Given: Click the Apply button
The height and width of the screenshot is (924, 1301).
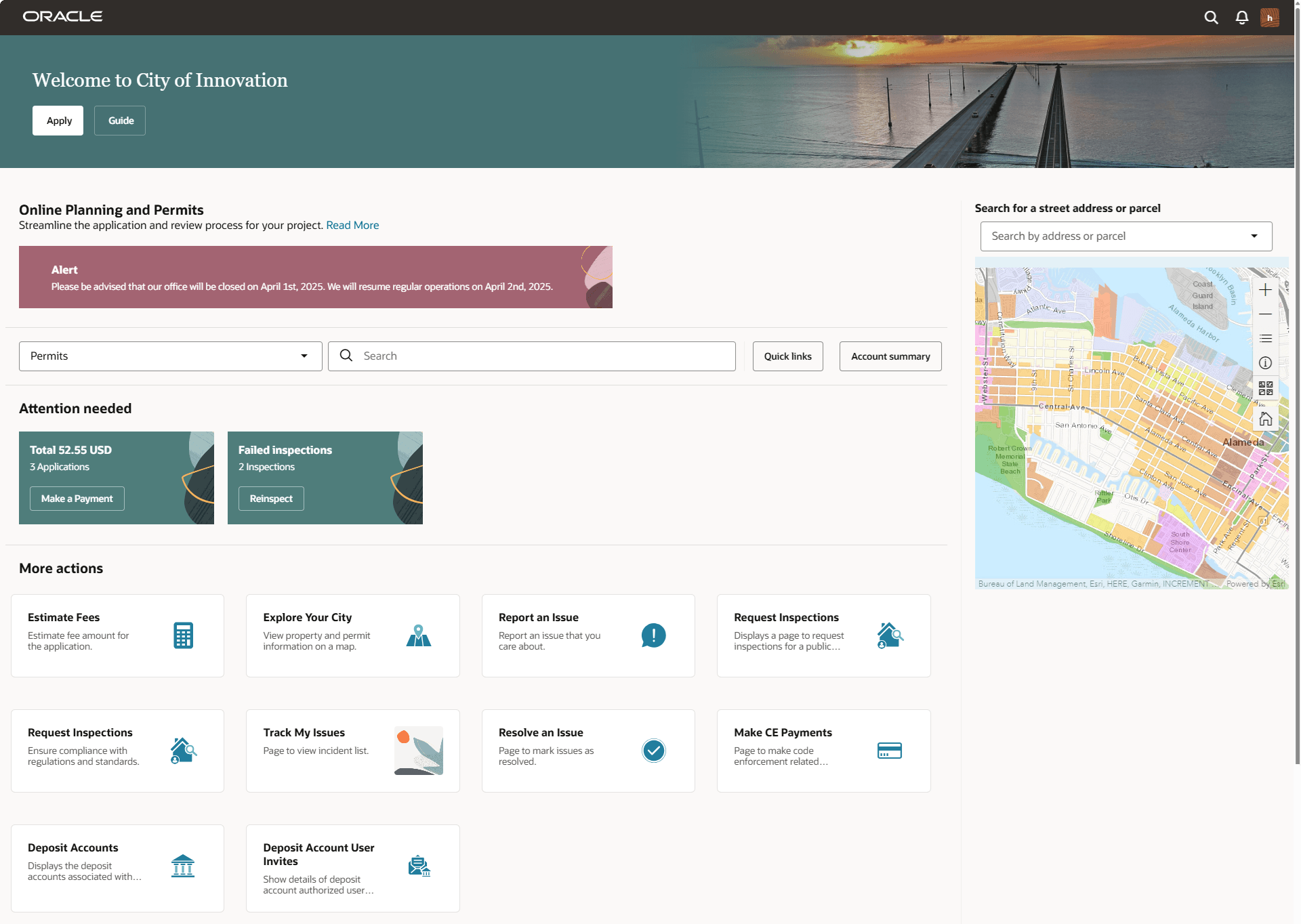Looking at the screenshot, I should point(58,121).
